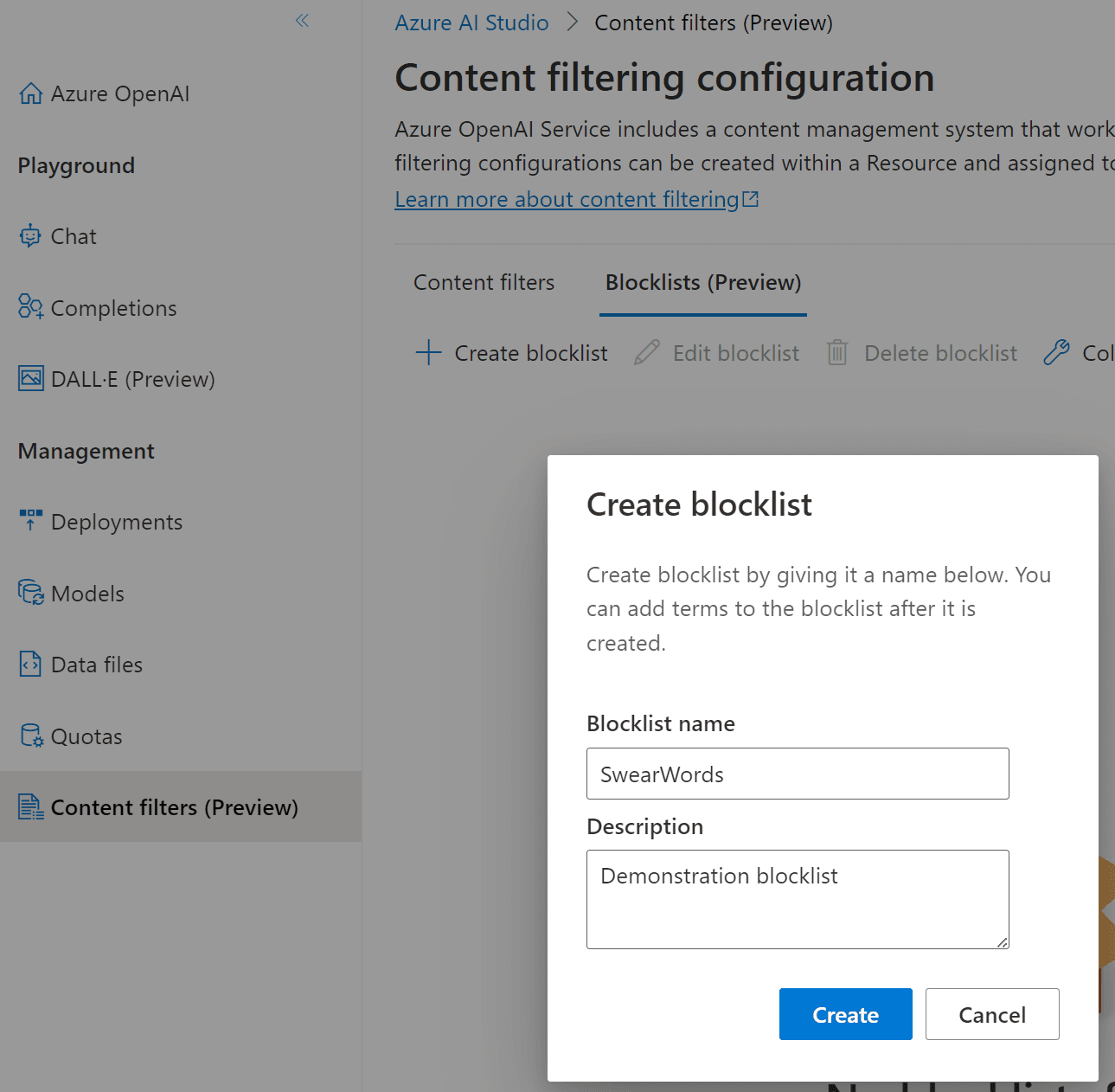1115x1092 pixels.
Task: Click Edit blocklist toolbar button
Action: point(717,353)
